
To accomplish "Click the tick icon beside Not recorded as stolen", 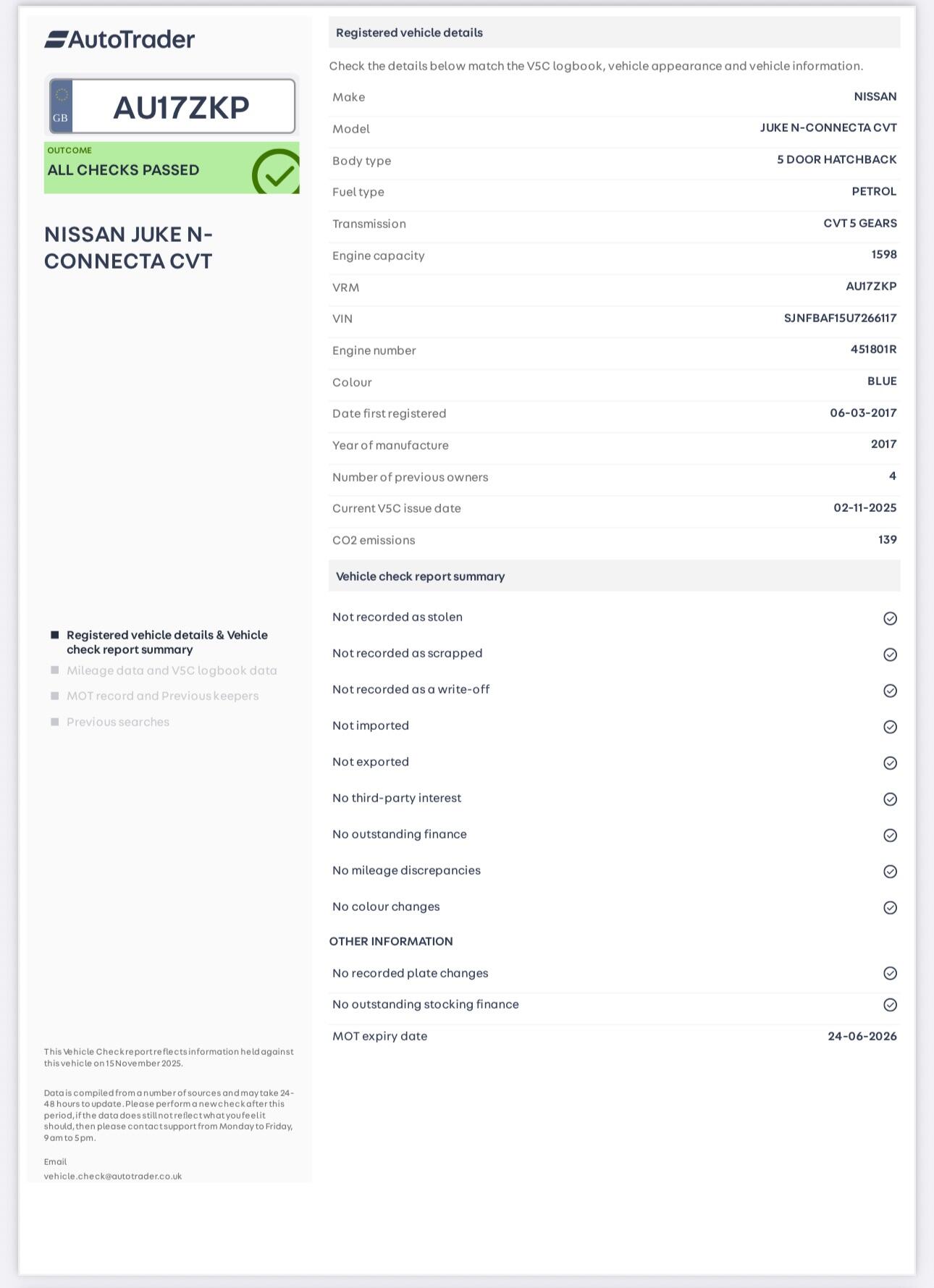I will pos(890,618).
